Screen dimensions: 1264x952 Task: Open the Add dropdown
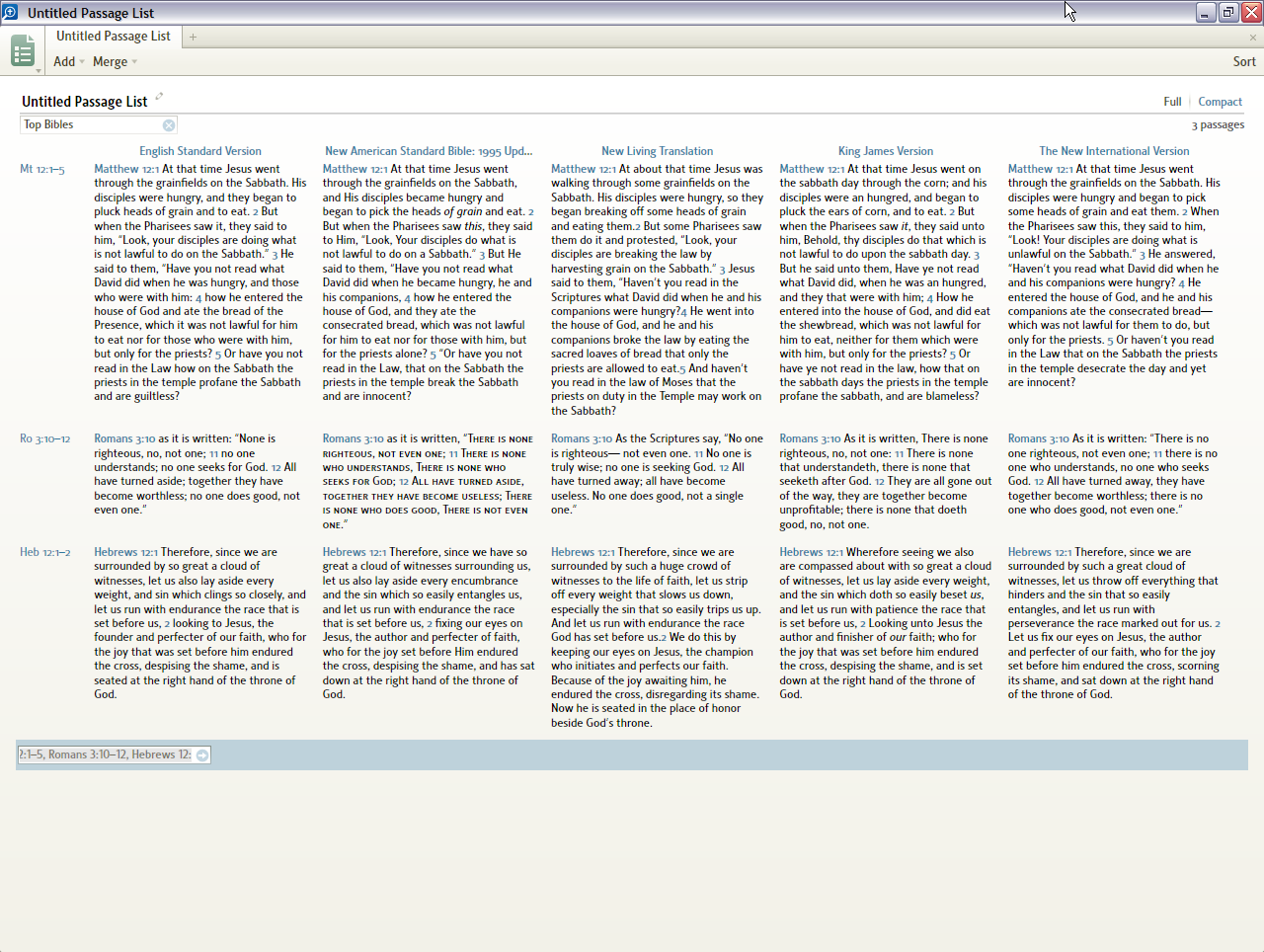coord(68,61)
